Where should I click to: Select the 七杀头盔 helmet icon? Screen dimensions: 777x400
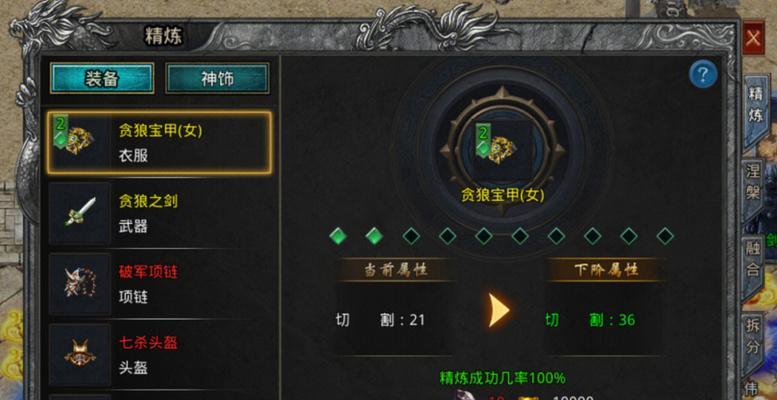click(x=80, y=355)
